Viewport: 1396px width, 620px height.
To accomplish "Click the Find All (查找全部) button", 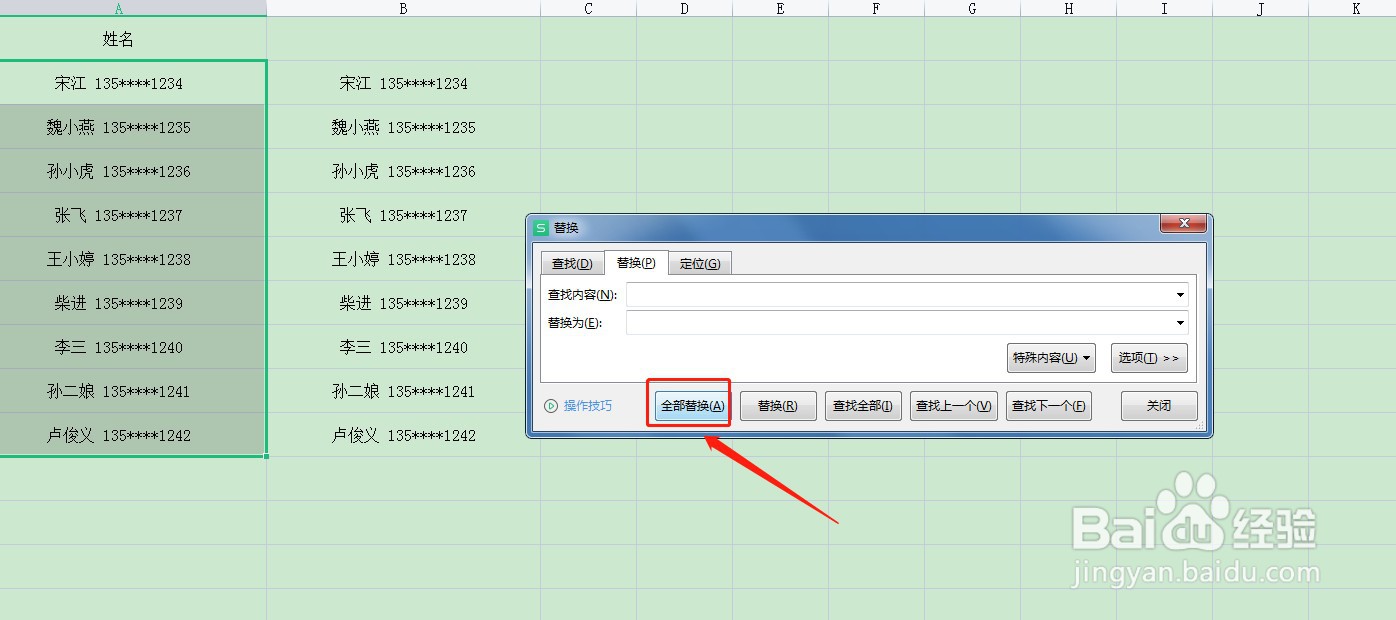I will click(864, 406).
